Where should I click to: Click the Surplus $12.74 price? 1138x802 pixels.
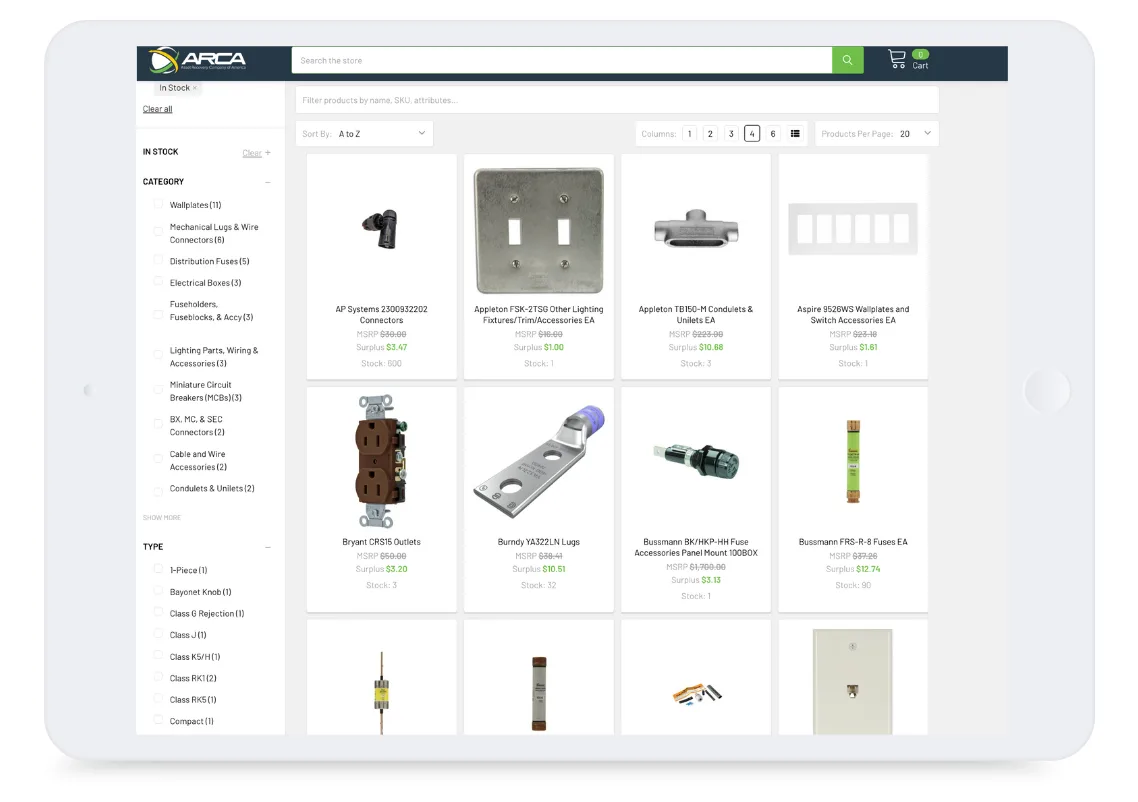point(853,569)
